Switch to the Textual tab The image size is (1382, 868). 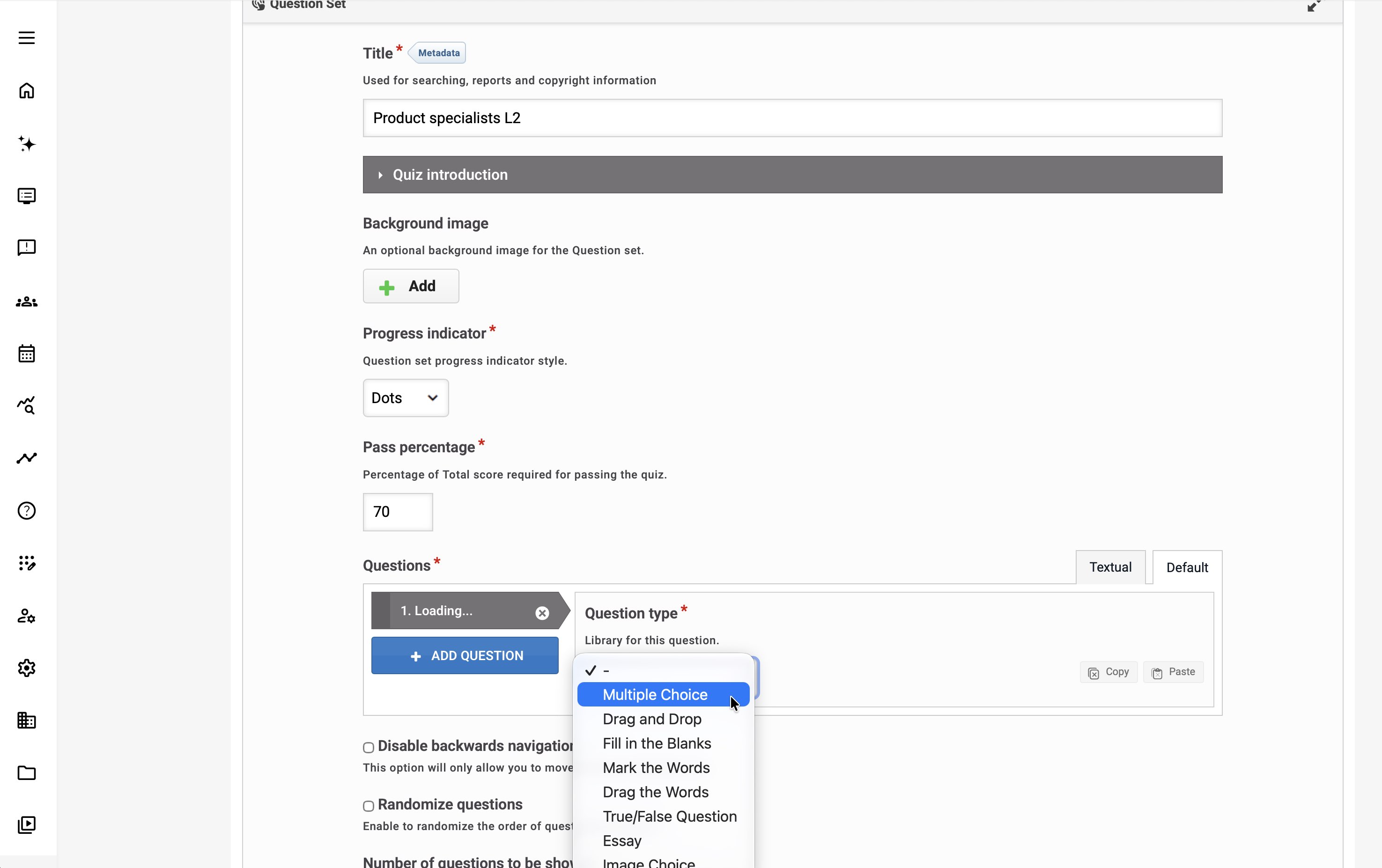[x=1110, y=567]
